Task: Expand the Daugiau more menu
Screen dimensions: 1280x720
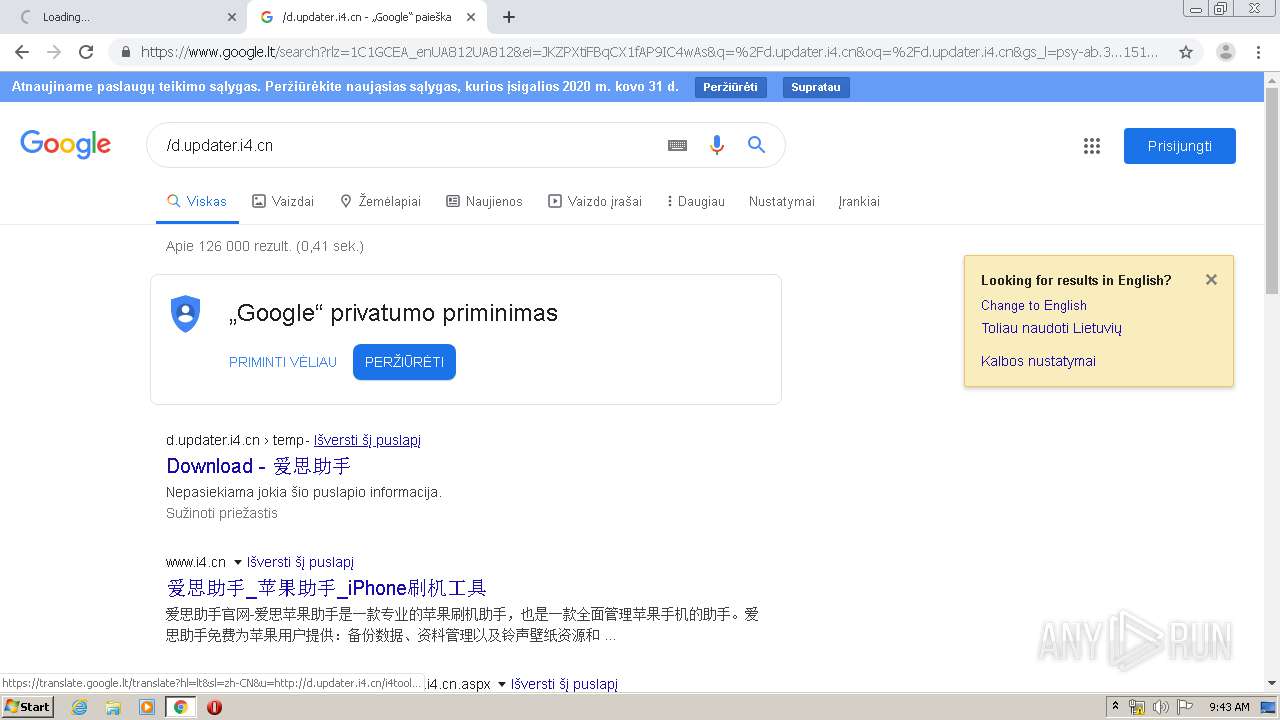Action: pos(695,201)
